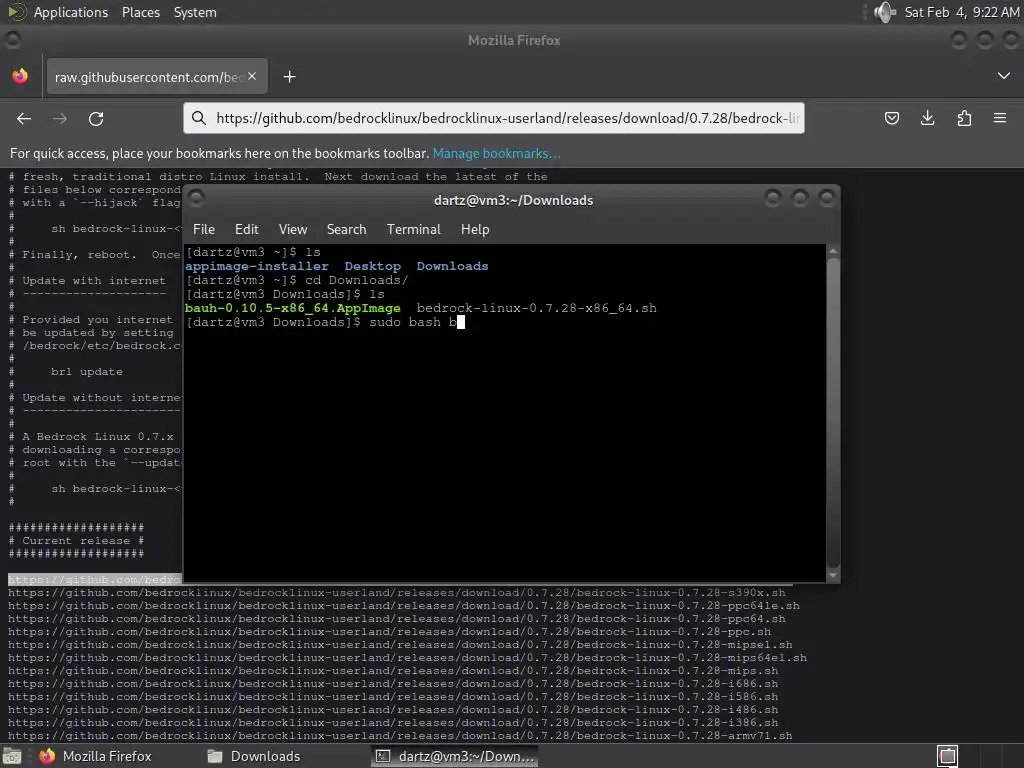
Task: Open terminal Help menu
Action: coord(475,229)
